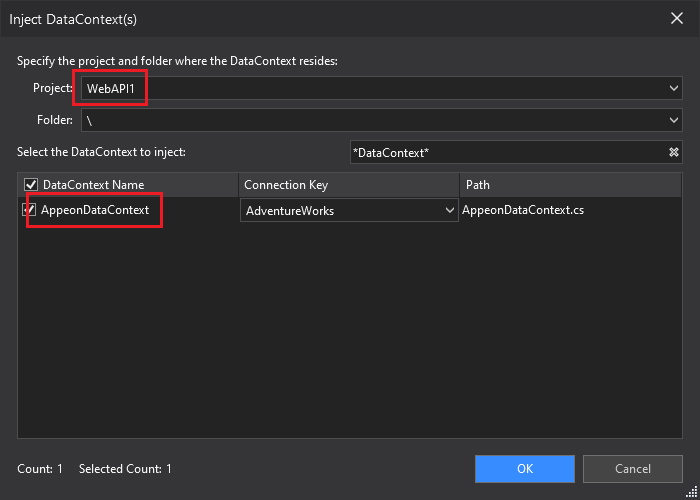Clear the DataContext filter with the X icon
This screenshot has width=700, height=500.
click(x=673, y=152)
